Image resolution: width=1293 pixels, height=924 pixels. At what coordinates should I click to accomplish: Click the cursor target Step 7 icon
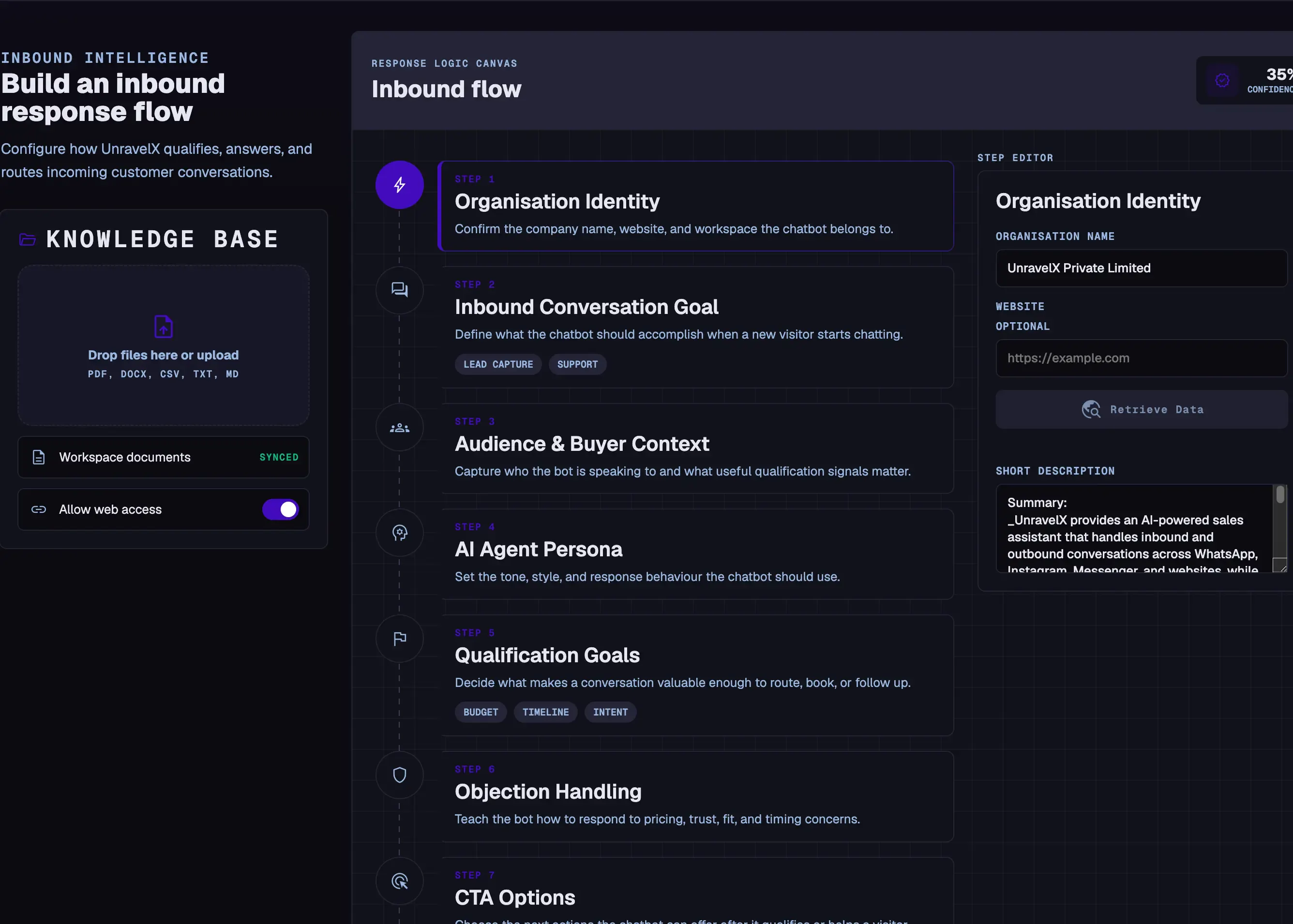400,881
